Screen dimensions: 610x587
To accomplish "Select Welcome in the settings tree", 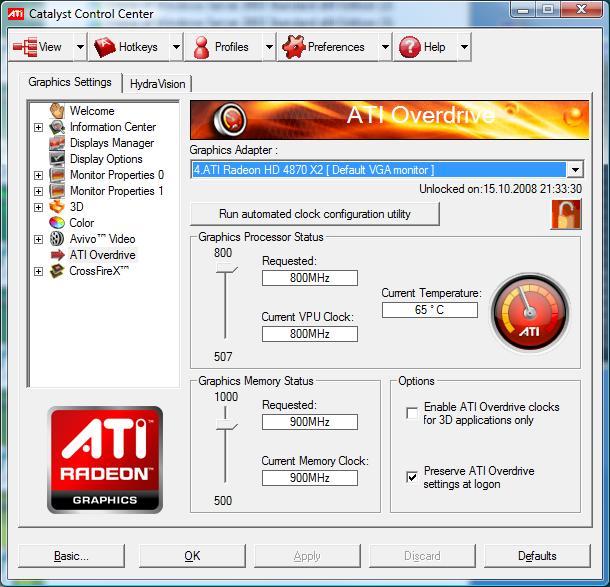I will 92,111.
